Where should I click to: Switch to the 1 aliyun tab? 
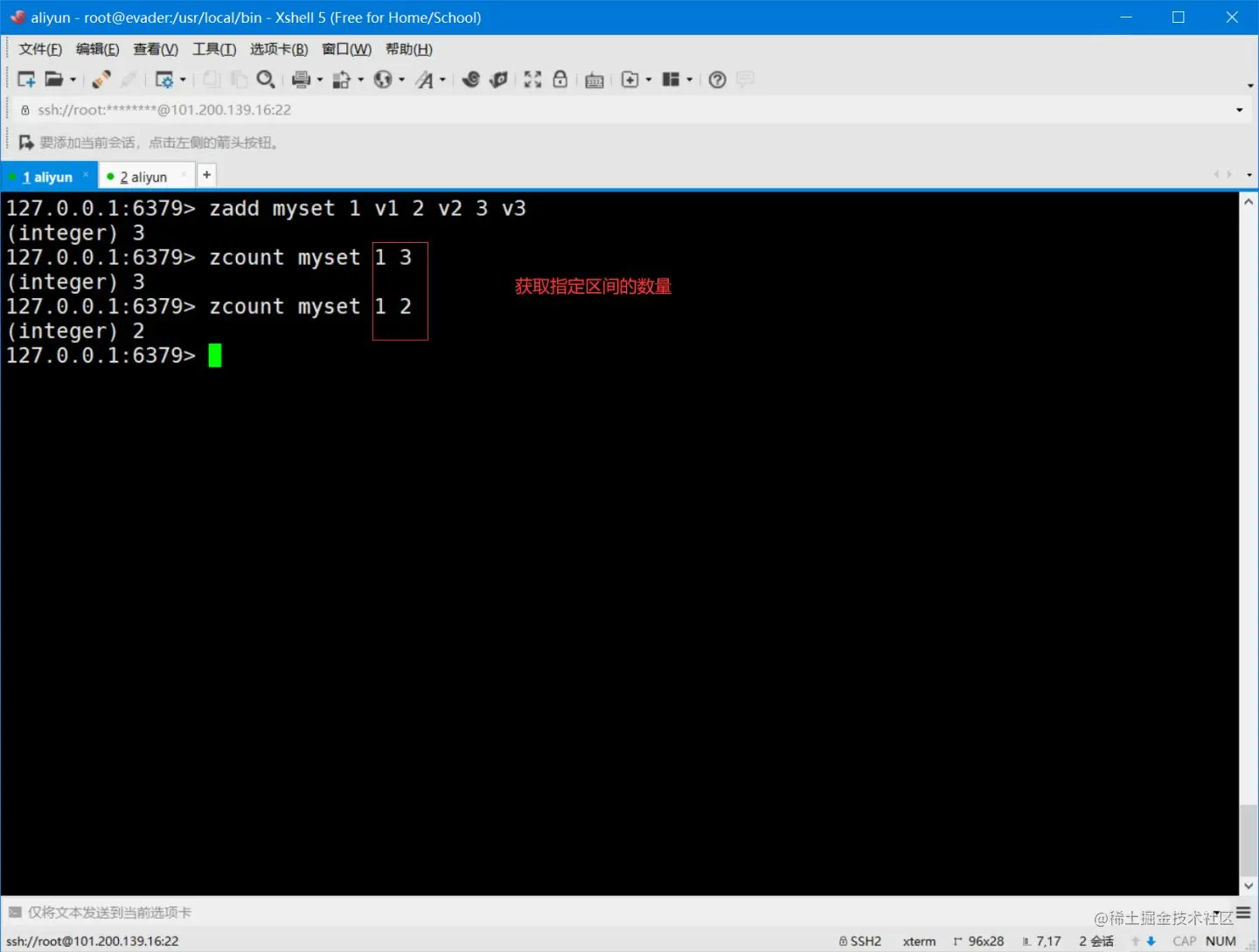tap(47, 177)
